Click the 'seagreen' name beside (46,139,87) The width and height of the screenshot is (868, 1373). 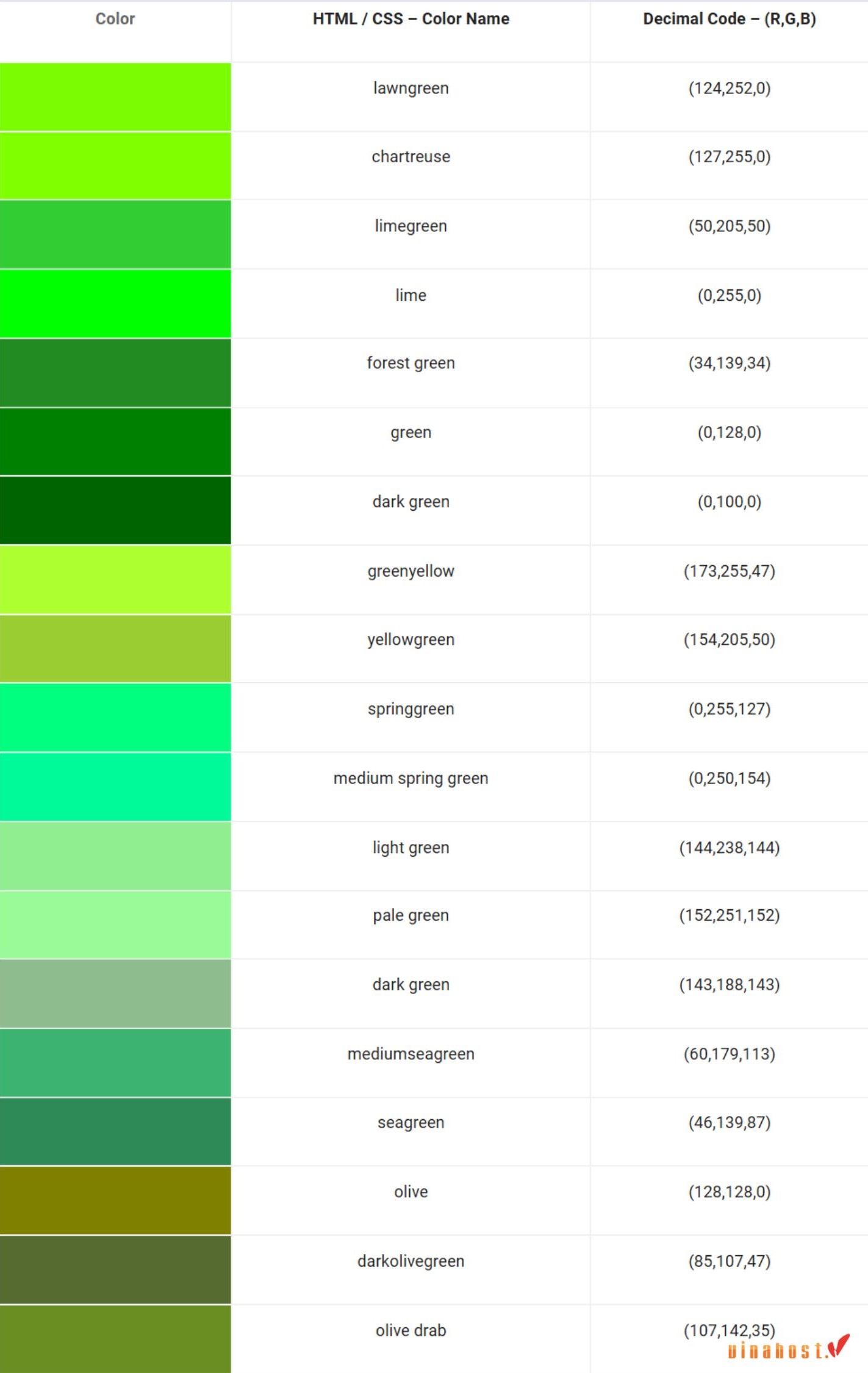pos(411,1123)
